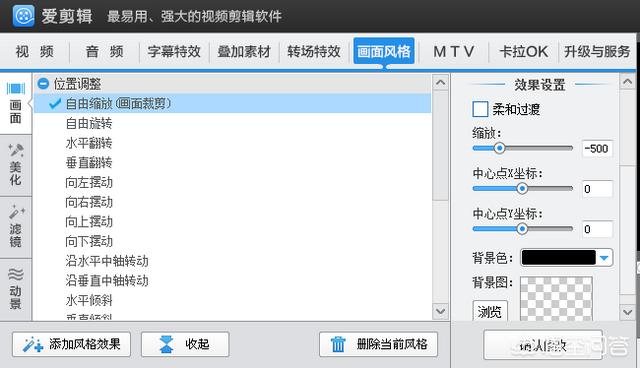The image size is (640, 368).
Task: Select the 动景 sidebar icon
Action: pos(16,289)
